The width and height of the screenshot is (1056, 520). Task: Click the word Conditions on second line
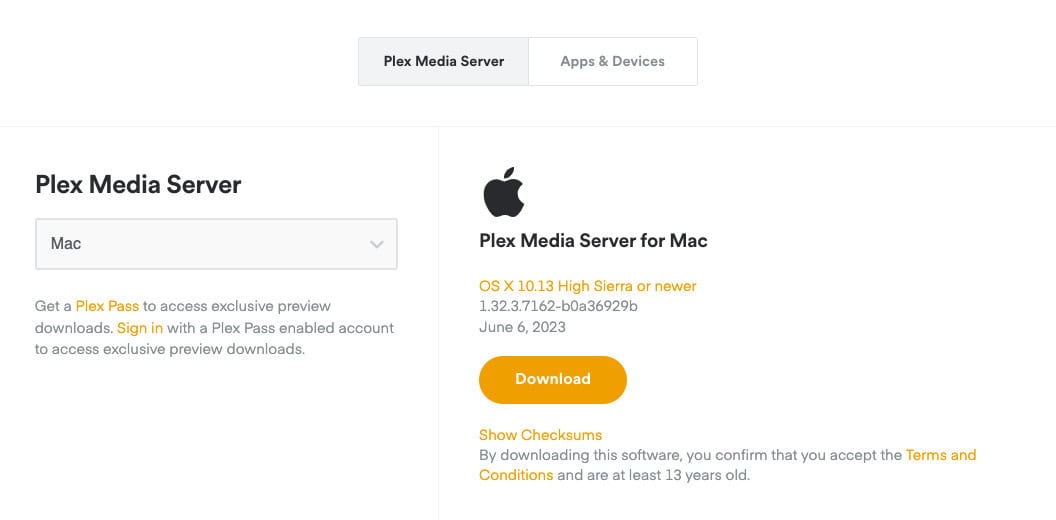pos(516,475)
